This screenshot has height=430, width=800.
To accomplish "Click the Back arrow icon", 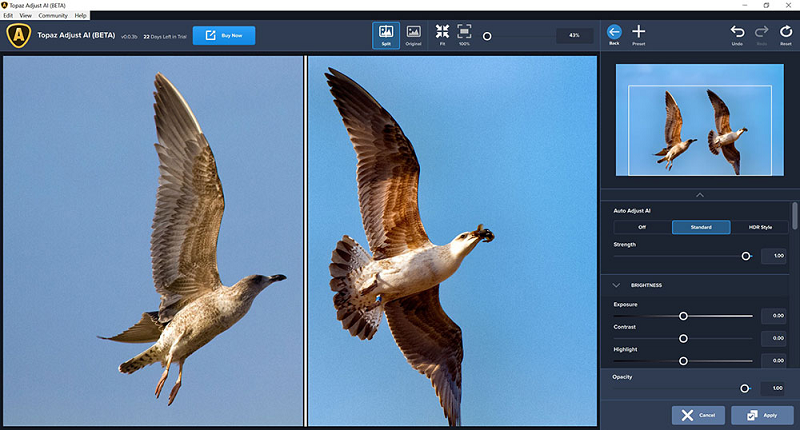I will [614, 35].
